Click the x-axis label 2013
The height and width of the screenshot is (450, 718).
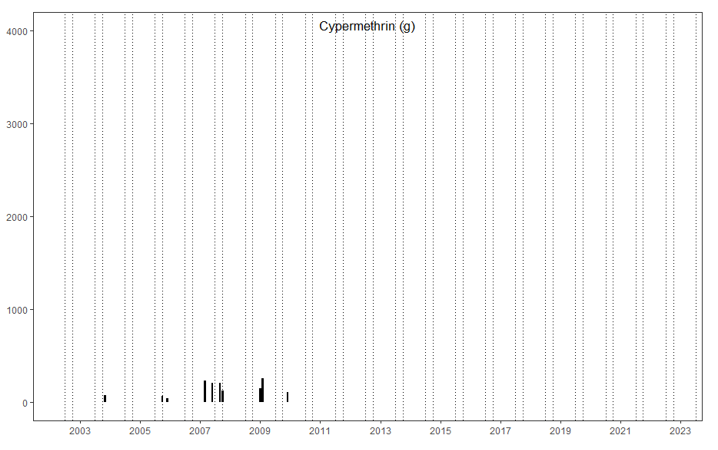(x=380, y=431)
